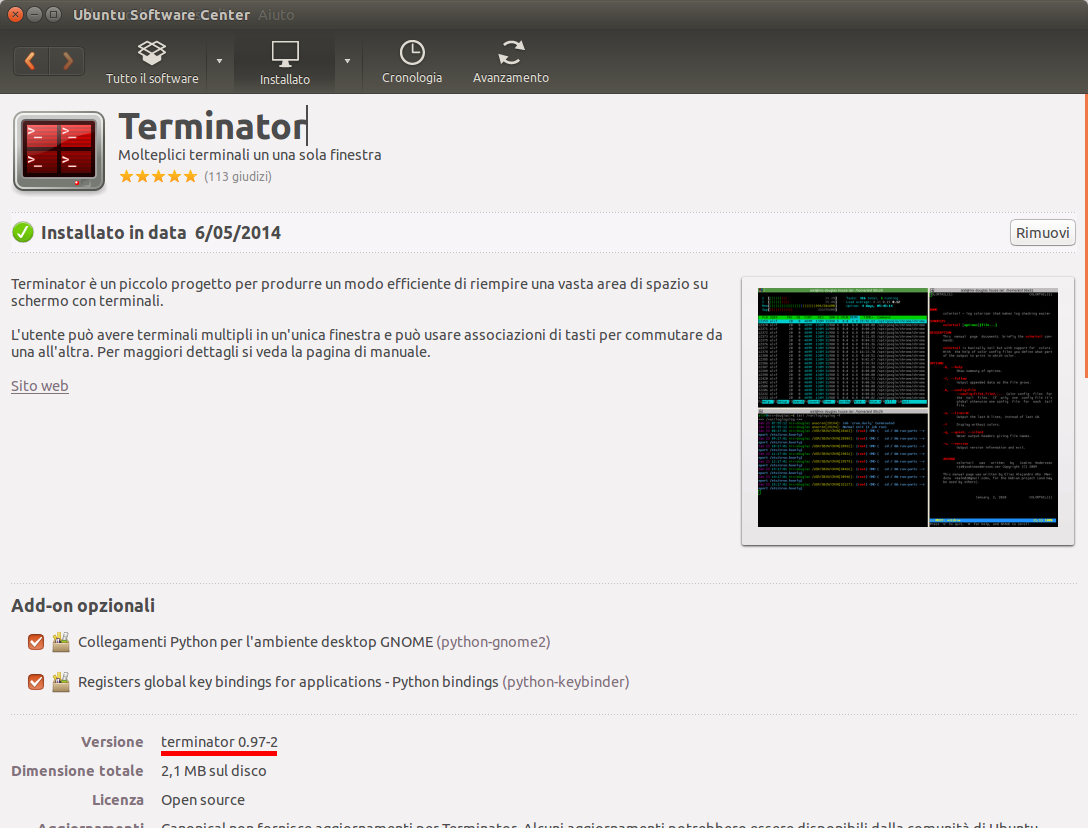Click the python-gnome2 package icon
This screenshot has height=828, width=1088.
click(61, 642)
